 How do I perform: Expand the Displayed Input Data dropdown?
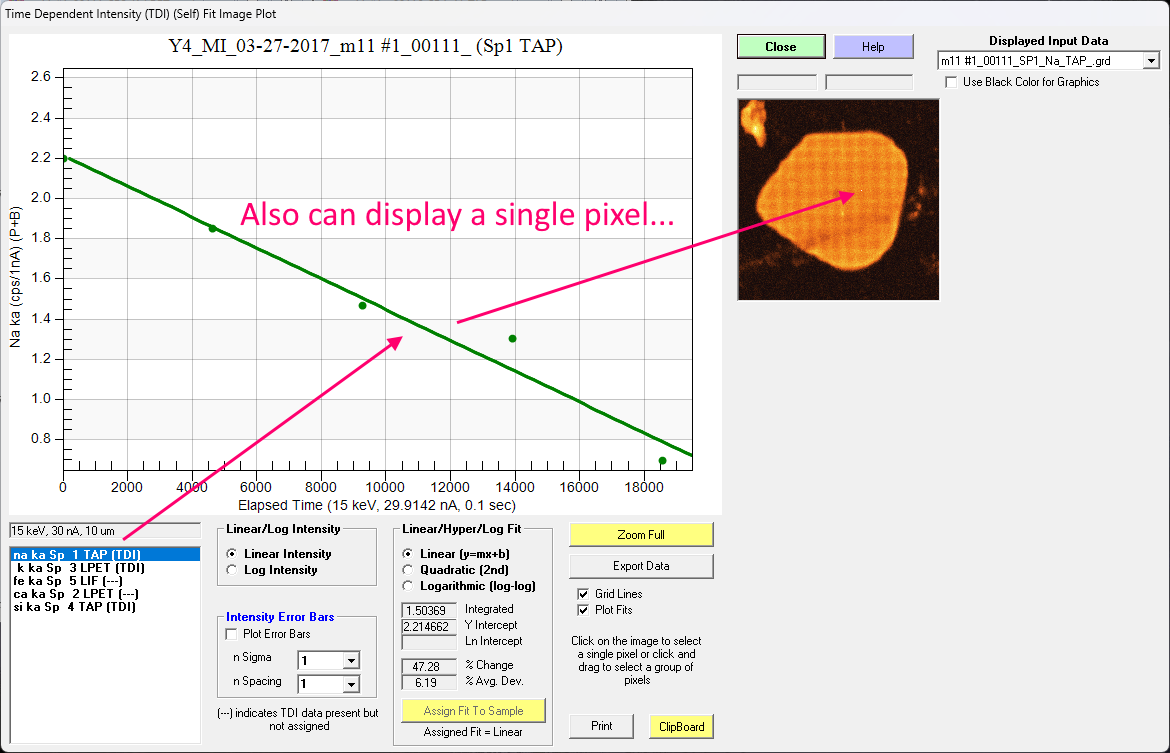tap(1151, 61)
